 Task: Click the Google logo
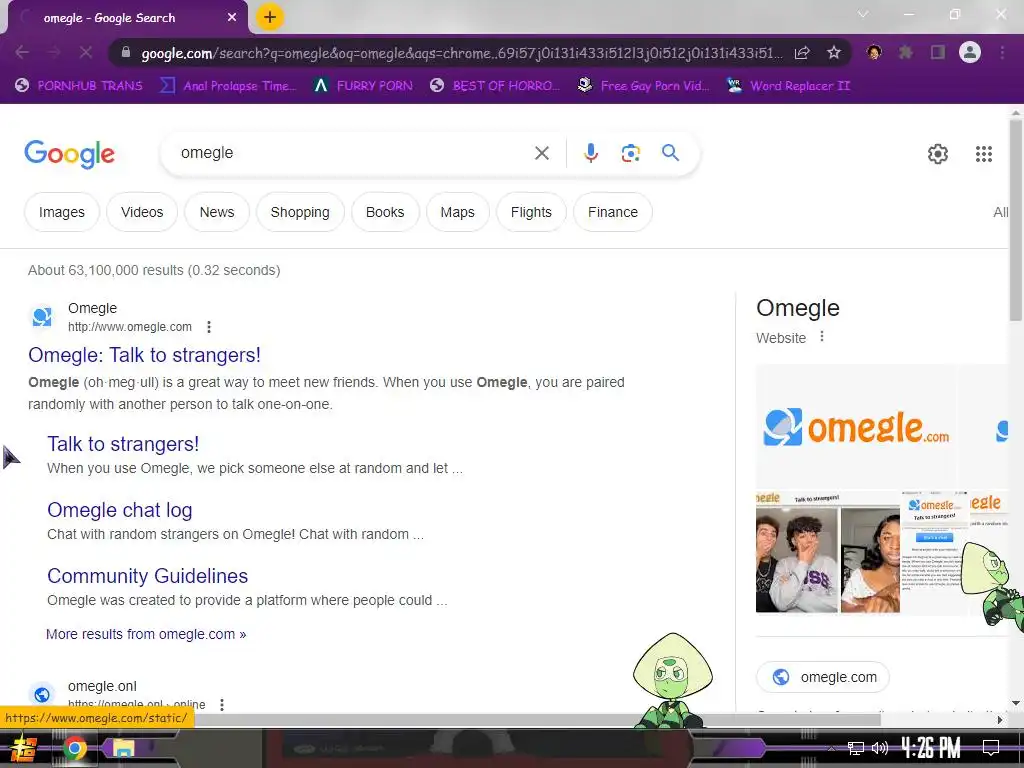(x=69, y=154)
